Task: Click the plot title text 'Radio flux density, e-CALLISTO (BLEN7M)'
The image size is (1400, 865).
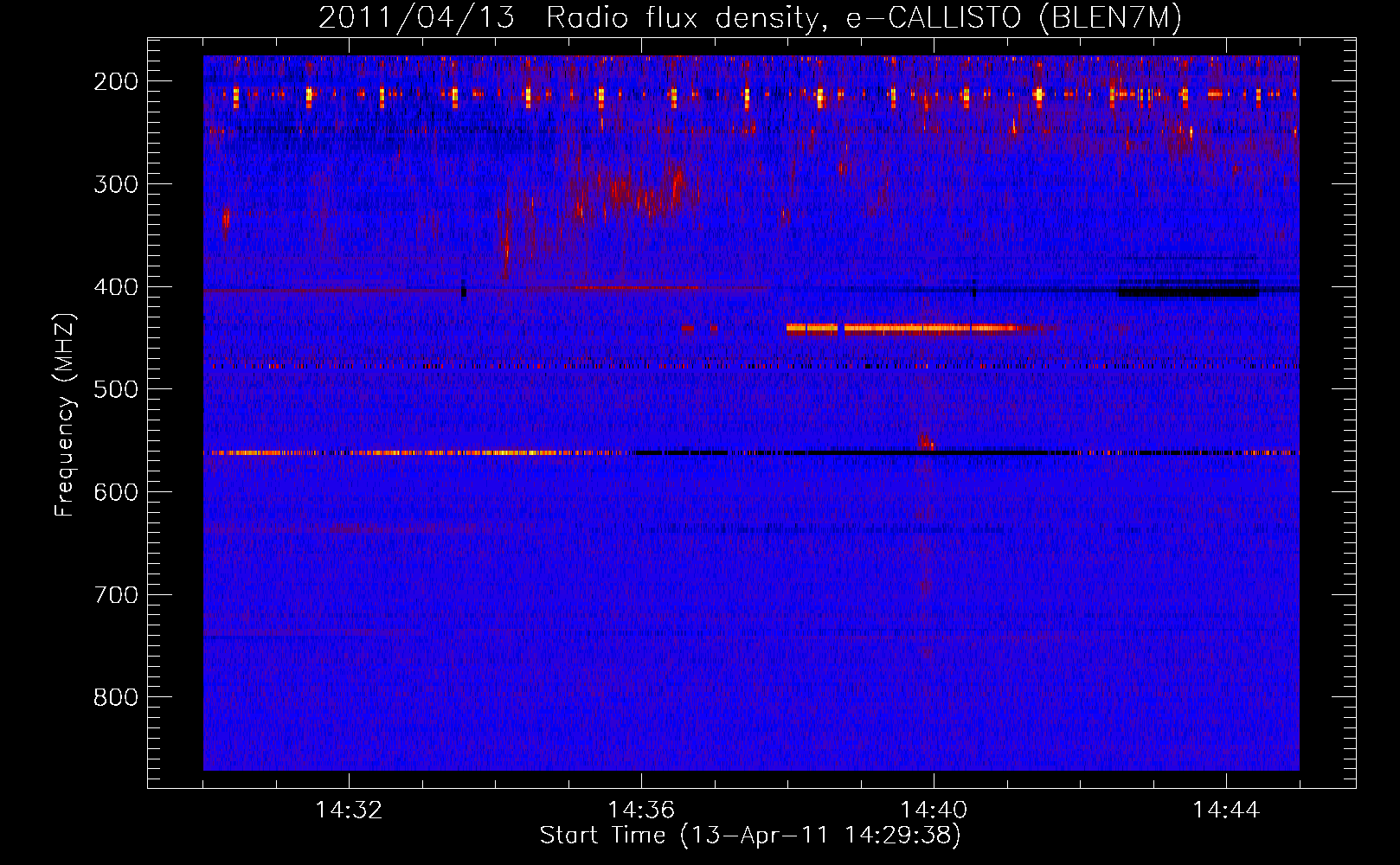Action: coord(864,18)
